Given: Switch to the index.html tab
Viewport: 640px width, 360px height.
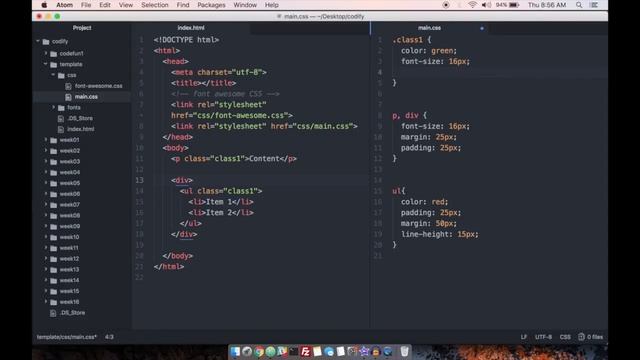Looking at the screenshot, I should click(x=191, y=28).
